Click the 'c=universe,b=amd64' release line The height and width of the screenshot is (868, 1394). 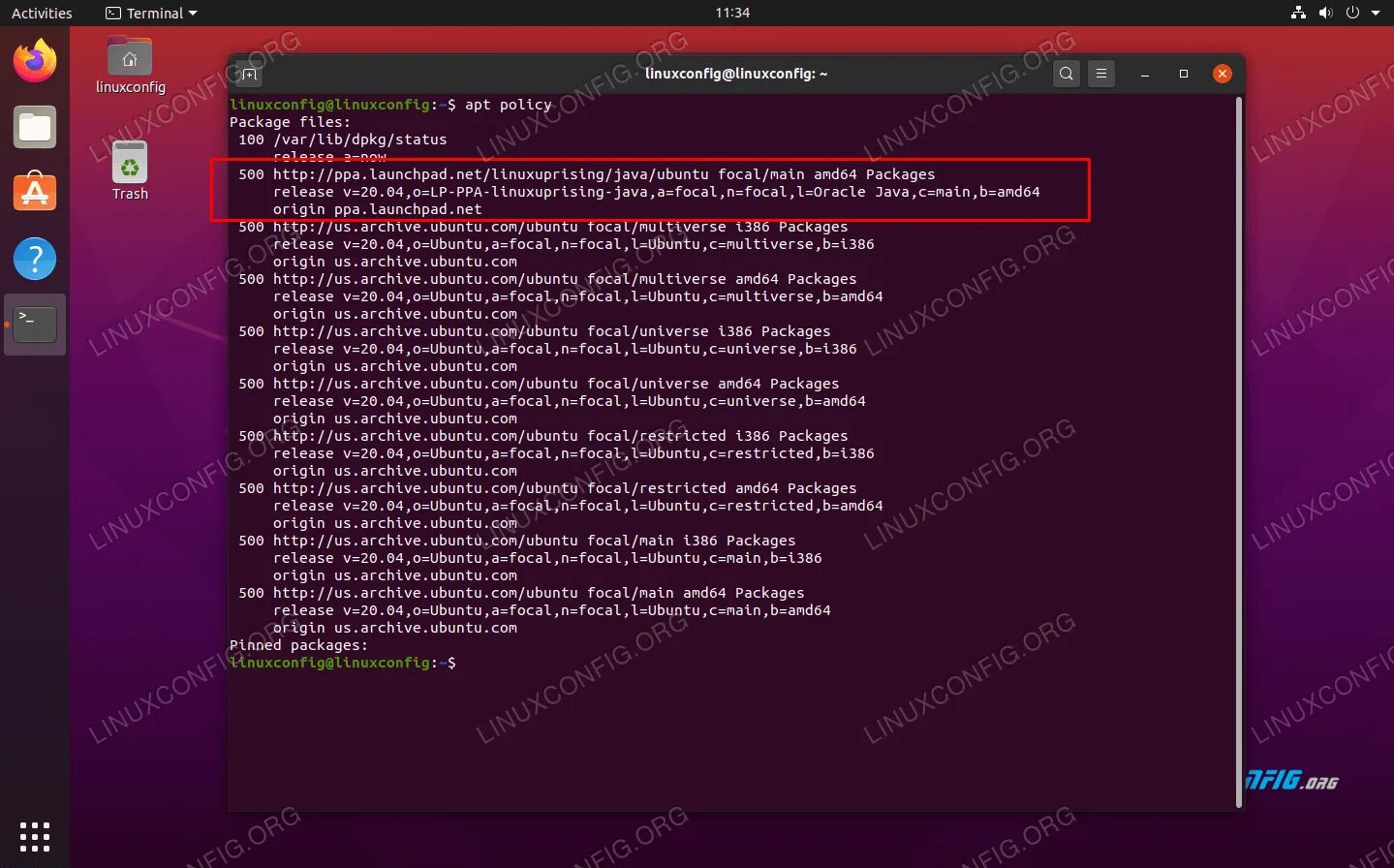570,401
